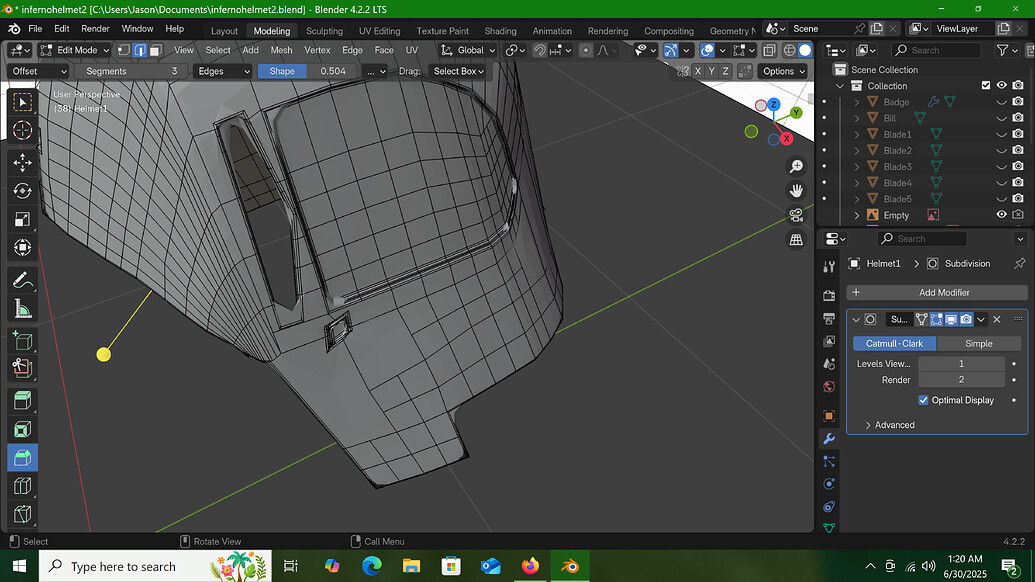1035x582 pixels.
Task: Click the pan view hand icon
Action: 796,191
